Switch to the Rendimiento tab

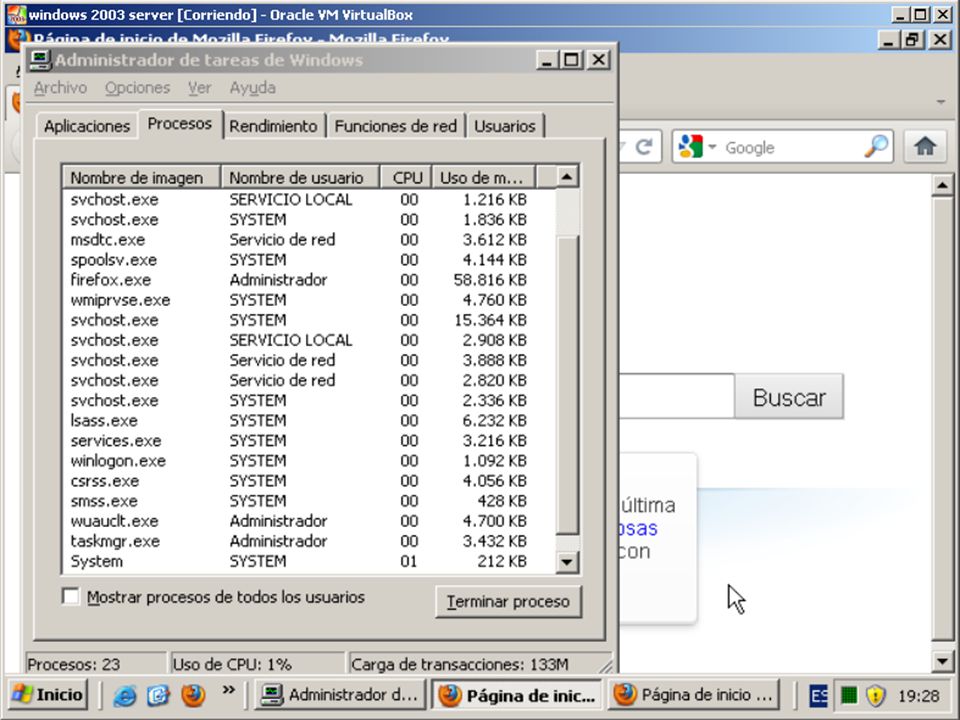pyautogui.click(x=273, y=126)
